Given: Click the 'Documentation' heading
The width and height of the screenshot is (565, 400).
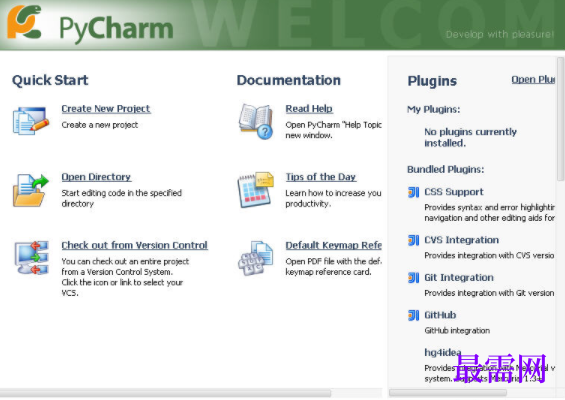Looking at the screenshot, I should pyautogui.click(x=289, y=80).
